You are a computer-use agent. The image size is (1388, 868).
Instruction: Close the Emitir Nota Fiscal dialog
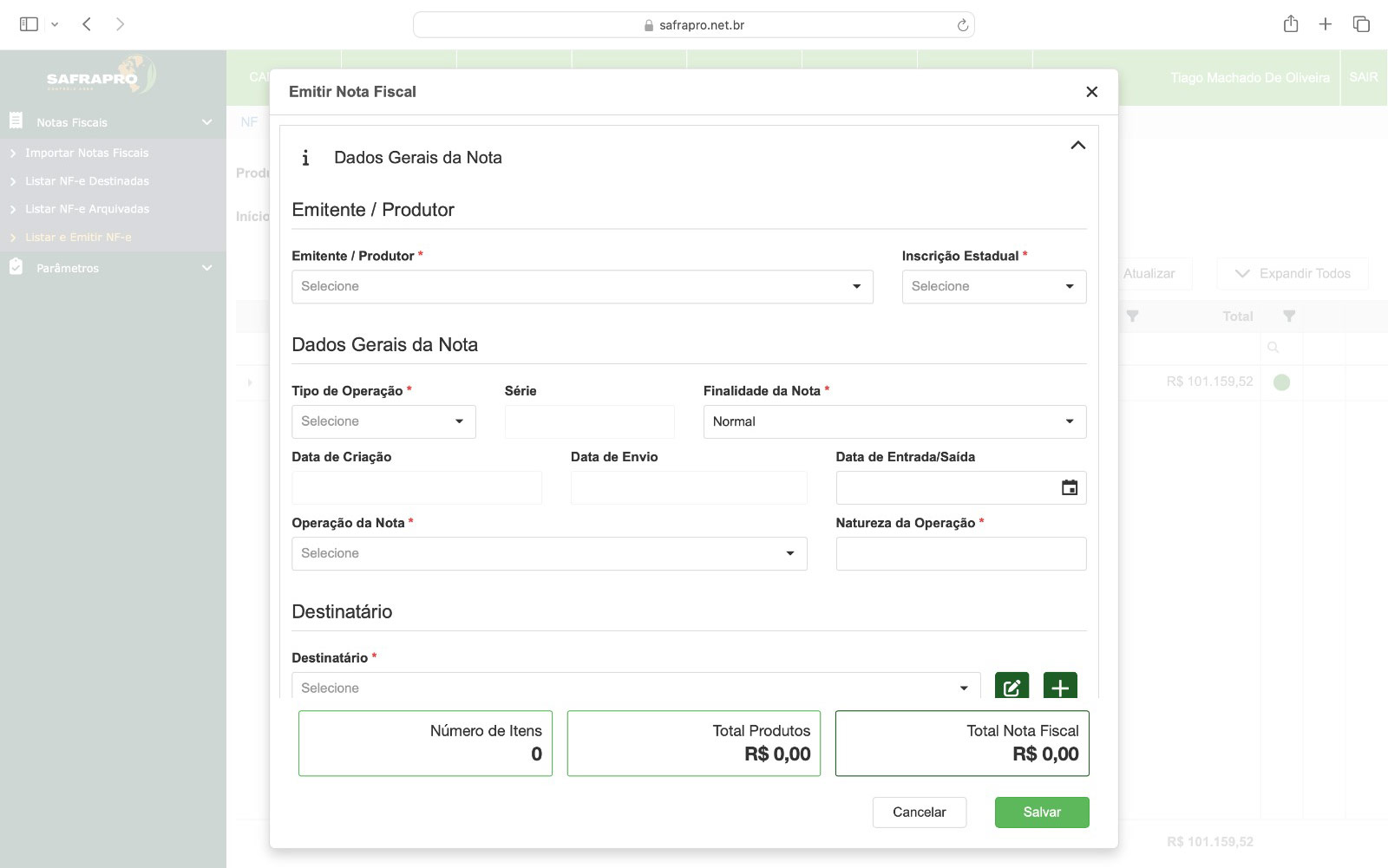click(1091, 92)
